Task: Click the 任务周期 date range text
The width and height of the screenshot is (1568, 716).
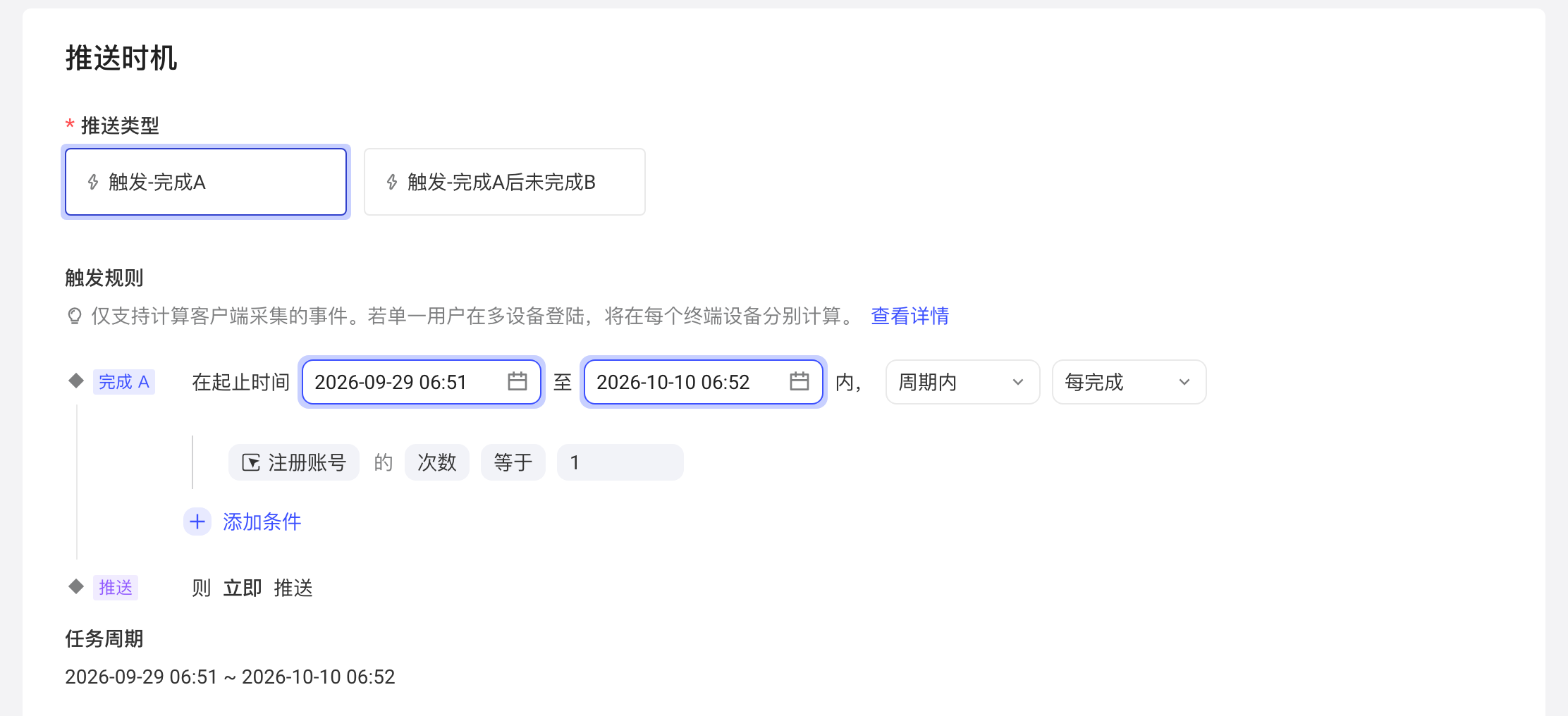Action: 230,677
